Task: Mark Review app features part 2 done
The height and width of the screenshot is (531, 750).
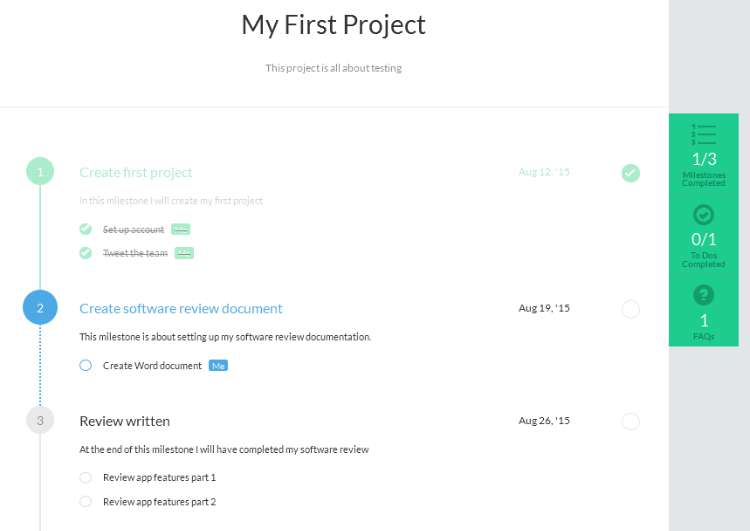Action: (x=86, y=501)
